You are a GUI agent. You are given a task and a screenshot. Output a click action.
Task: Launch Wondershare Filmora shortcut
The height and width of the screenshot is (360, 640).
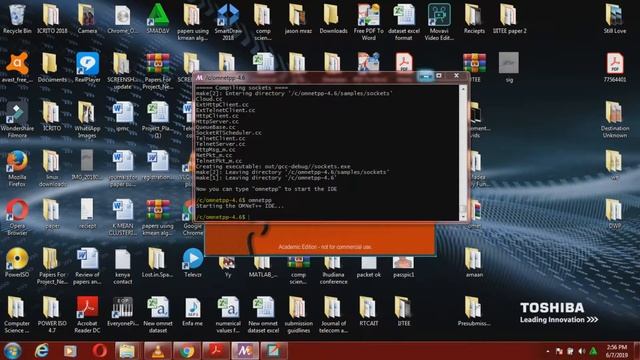coord(17,120)
